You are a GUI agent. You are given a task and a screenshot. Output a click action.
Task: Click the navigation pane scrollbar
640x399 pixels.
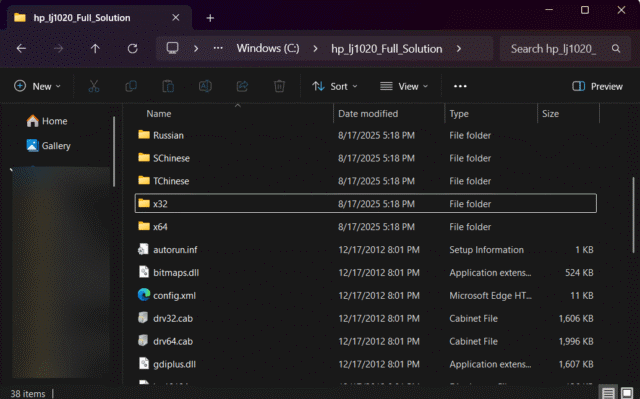tap(114, 151)
